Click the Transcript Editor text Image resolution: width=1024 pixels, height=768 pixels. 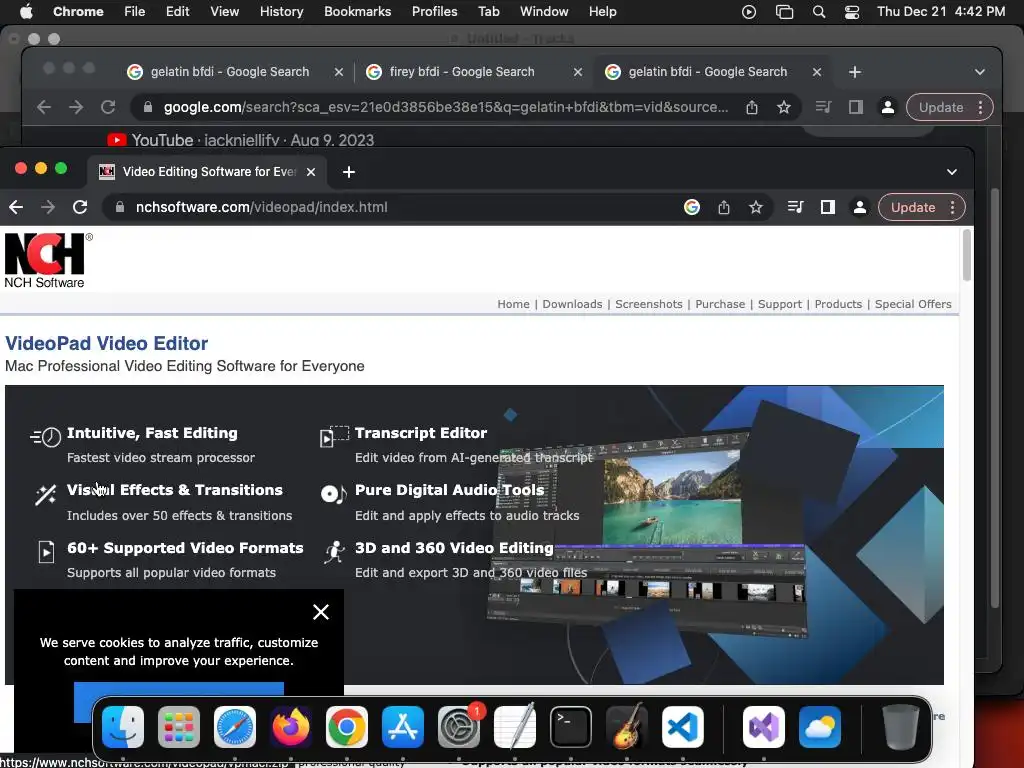tap(421, 433)
